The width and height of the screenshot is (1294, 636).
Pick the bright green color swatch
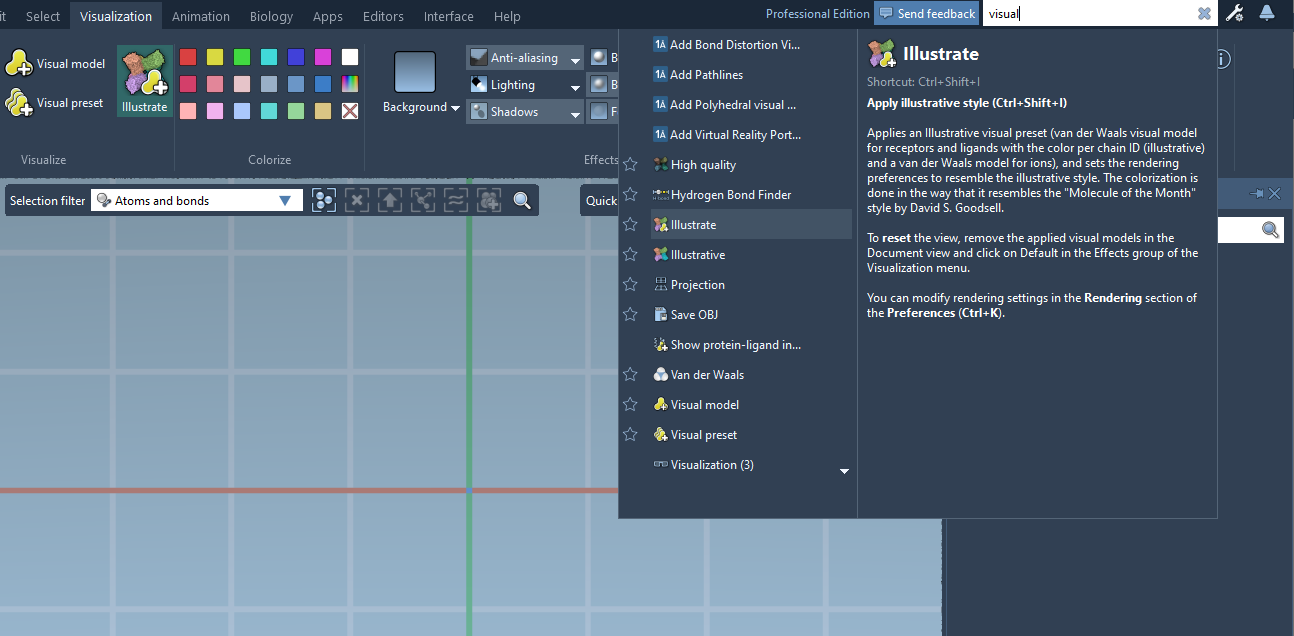[x=242, y=57]
